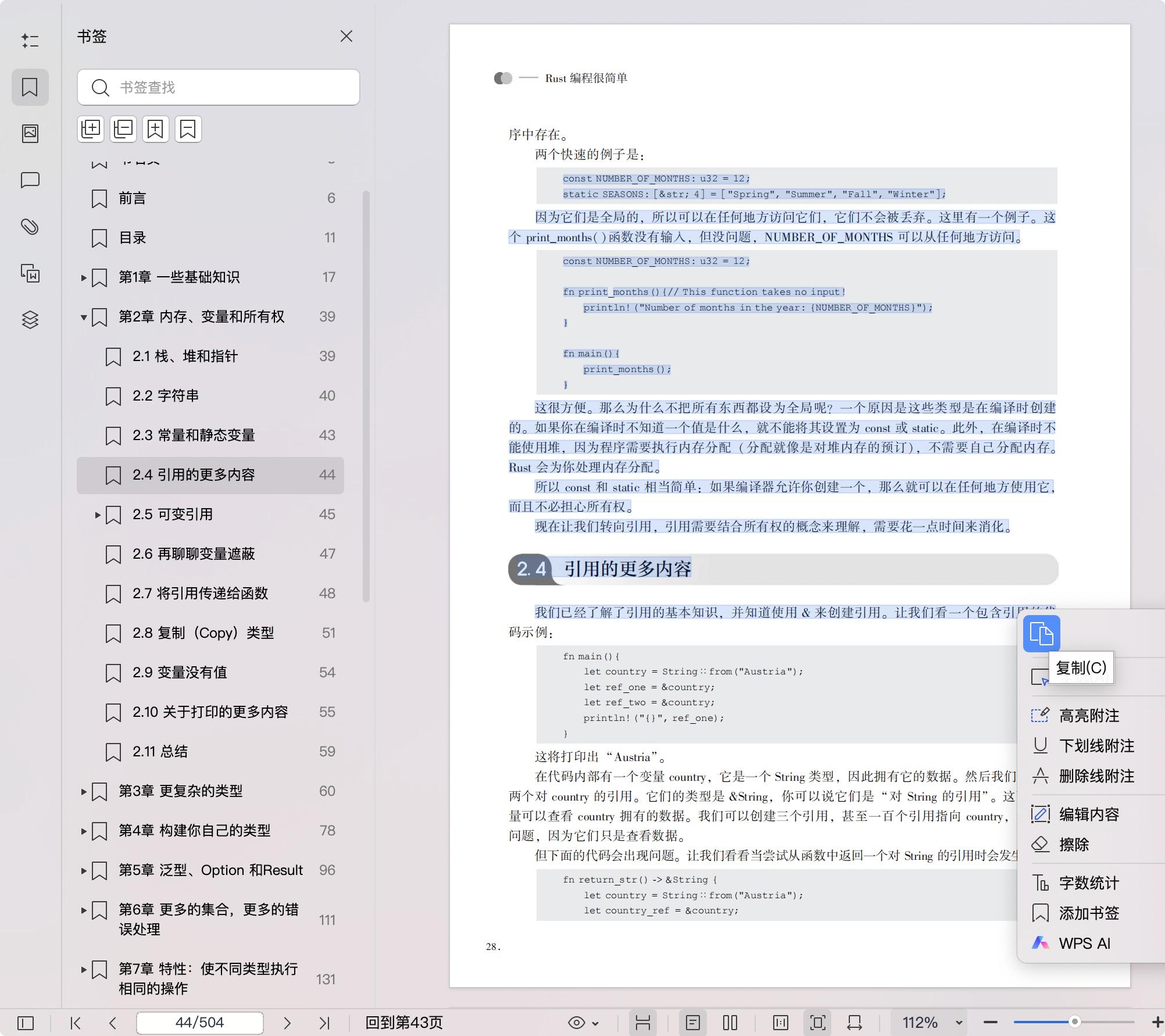Image resolution: width=1165 pixels, height=1036 pixels.
Task: Select 添加书签 in context menu
Action: (1089, 913)
